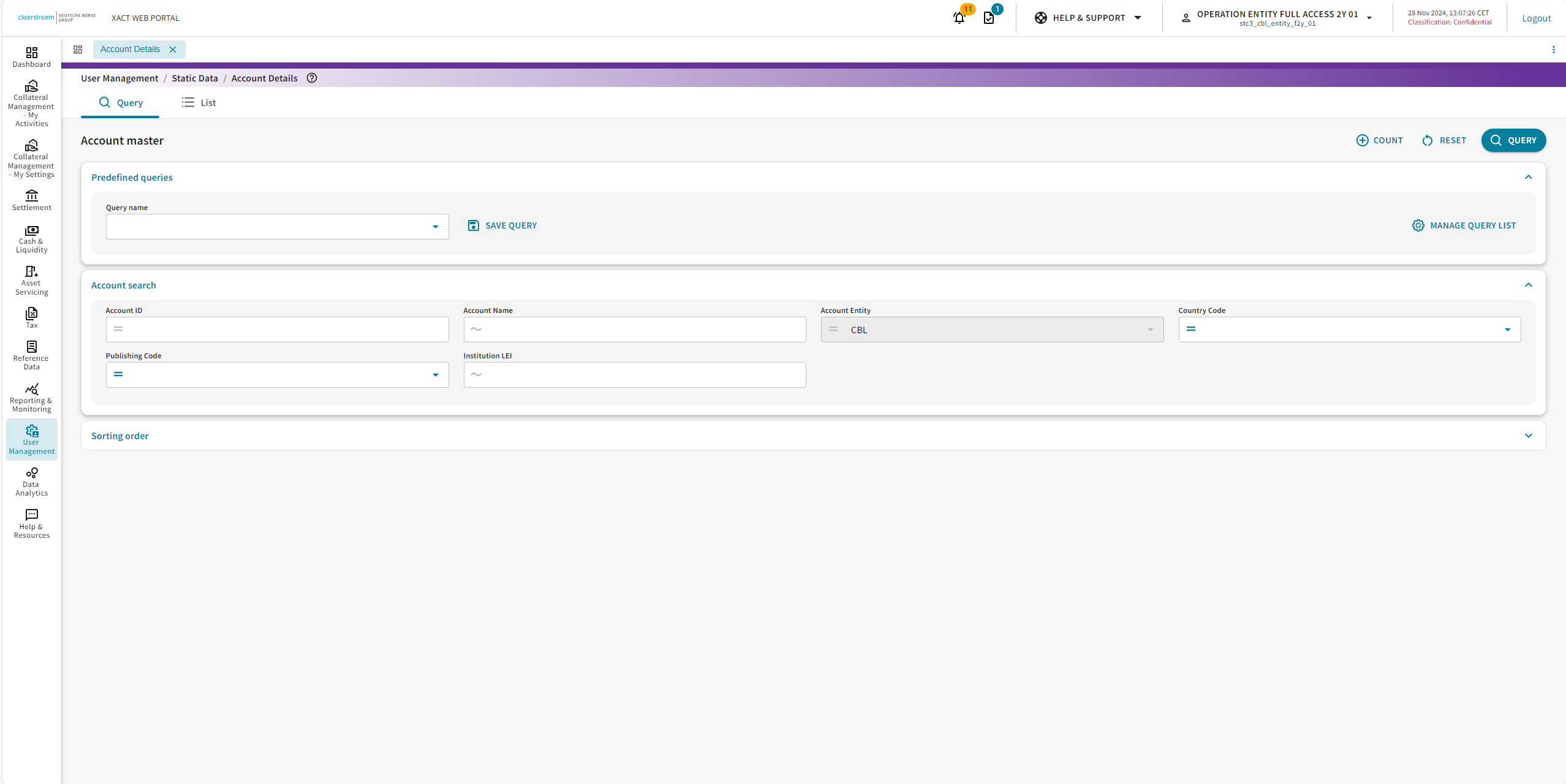Go to Settlement in sidebar
1566x784 pixels.
(31, 200)
